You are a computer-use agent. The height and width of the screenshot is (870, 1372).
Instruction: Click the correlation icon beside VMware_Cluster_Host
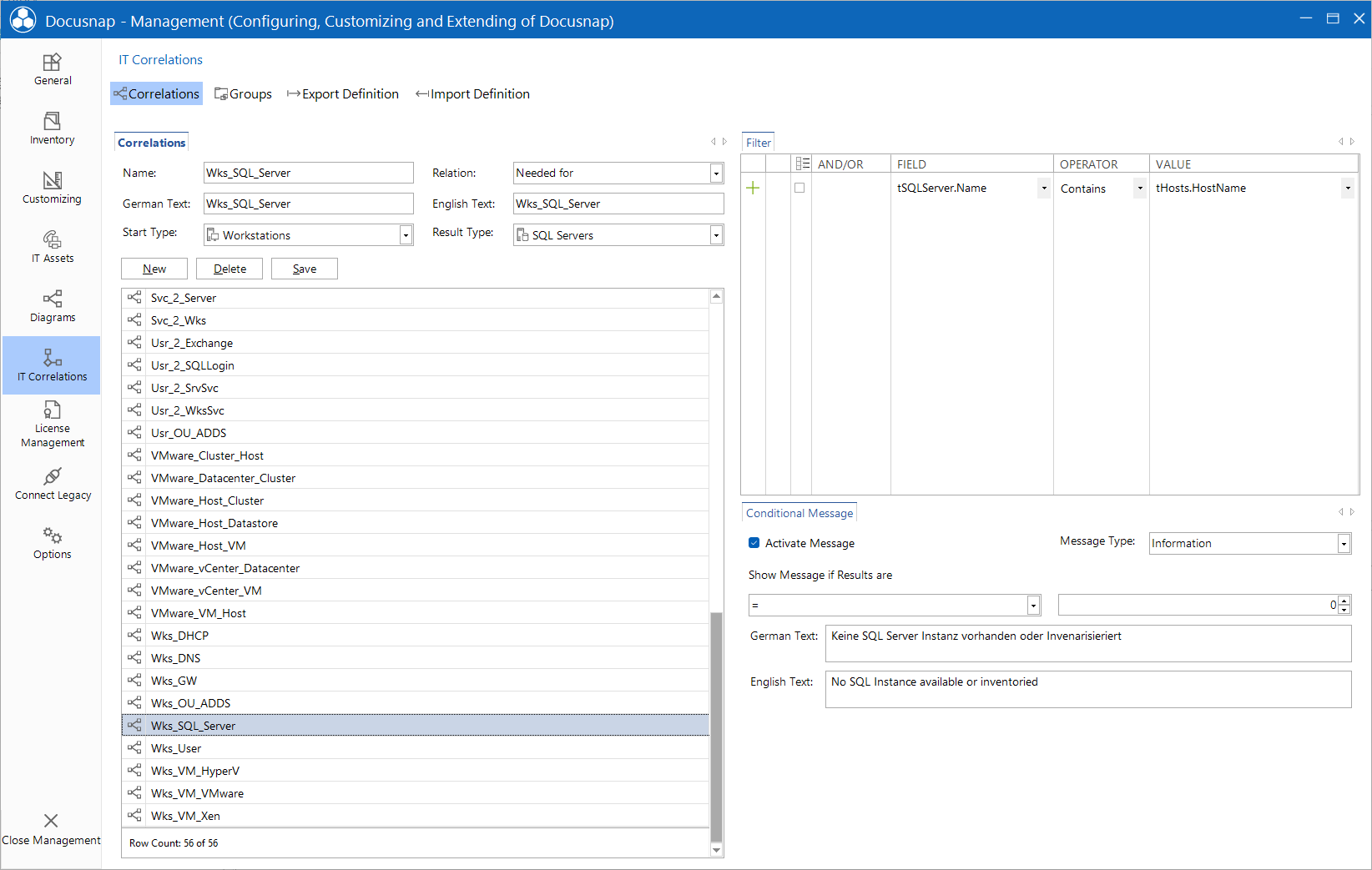point(134,455)
